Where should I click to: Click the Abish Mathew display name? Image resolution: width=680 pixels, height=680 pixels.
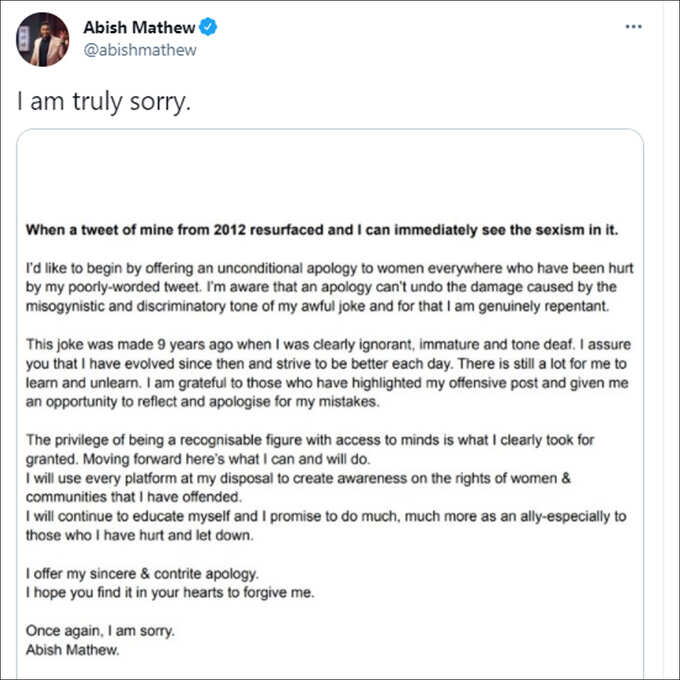(x=139, y=27)
